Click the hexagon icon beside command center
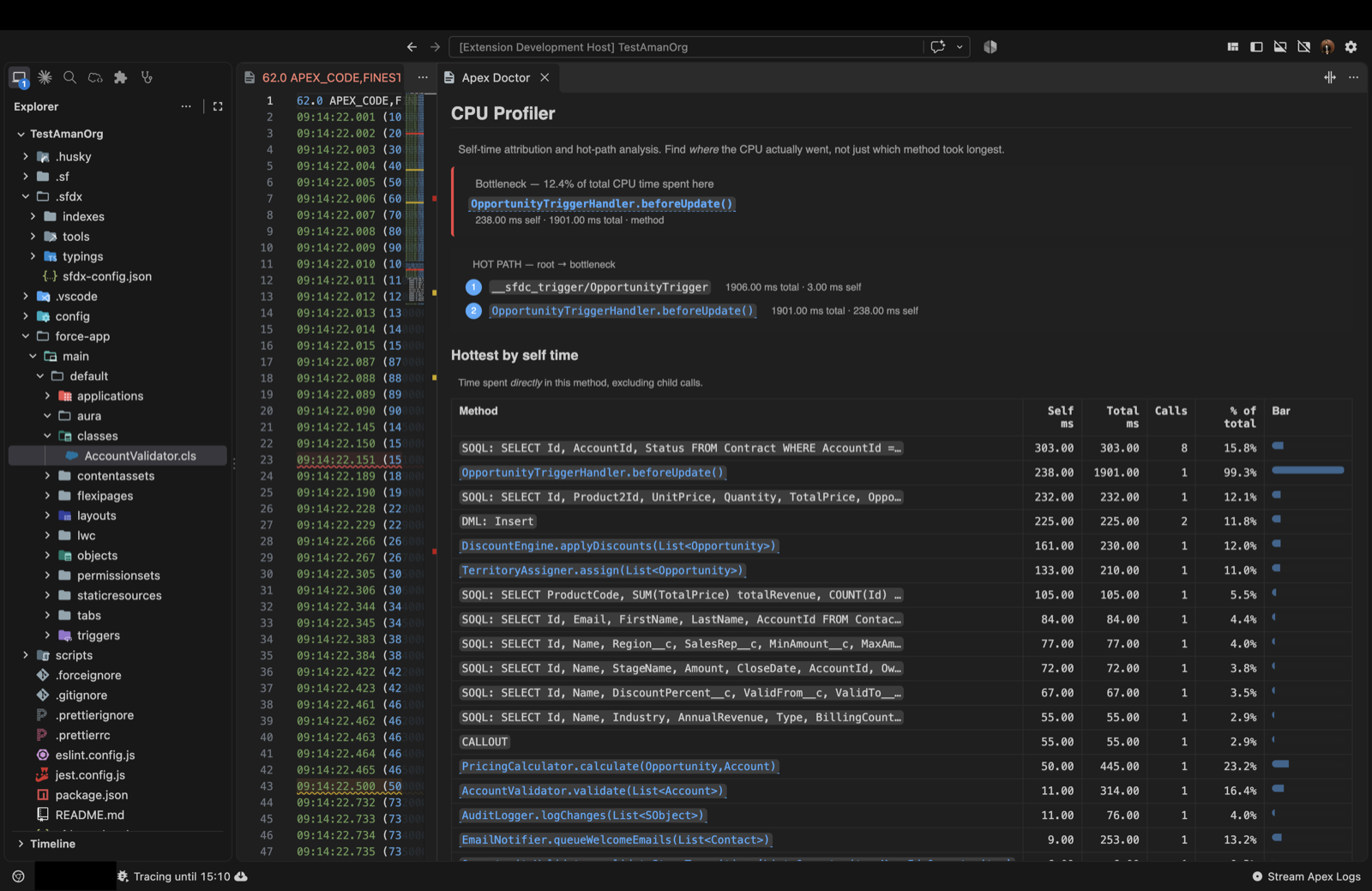Image resolution: width=1372 pixels, height=891 pixels. (x=990, y=47)
